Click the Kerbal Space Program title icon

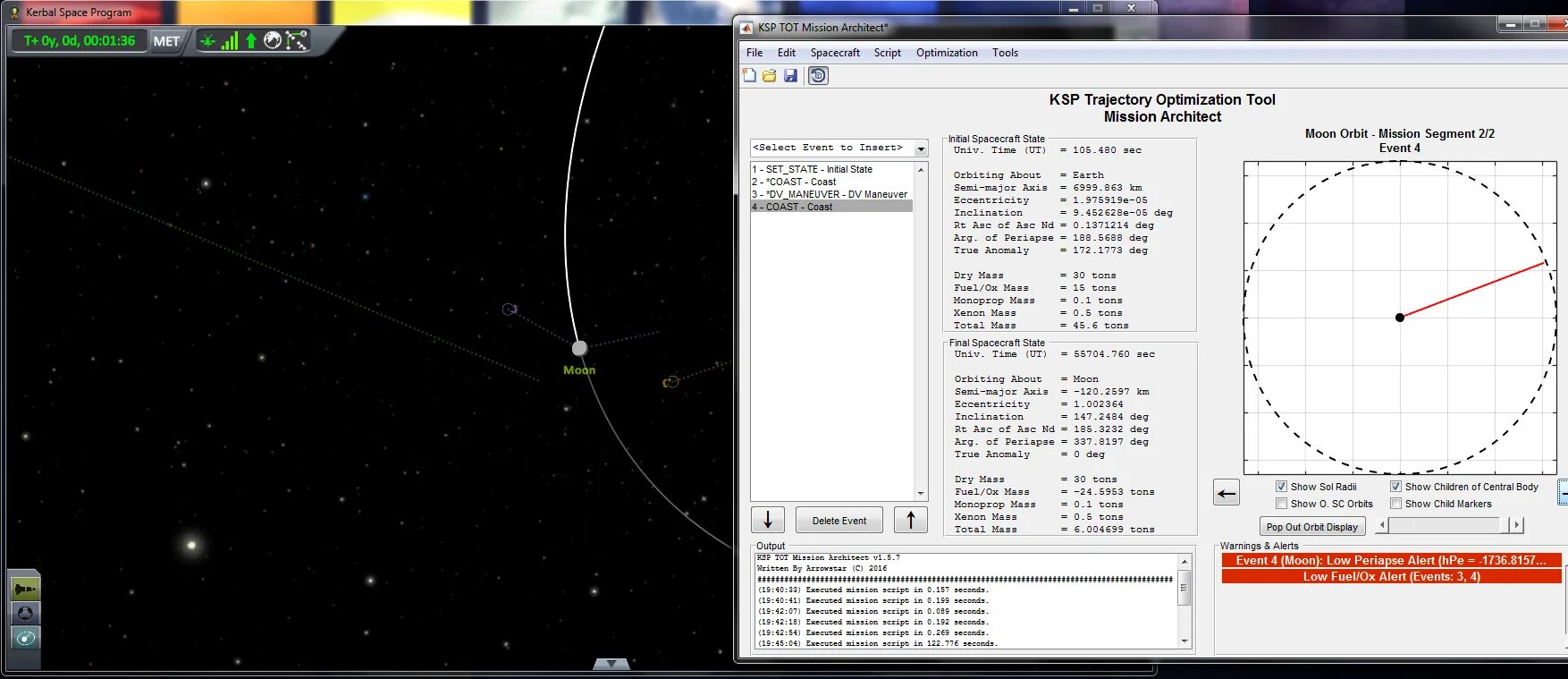14,12
